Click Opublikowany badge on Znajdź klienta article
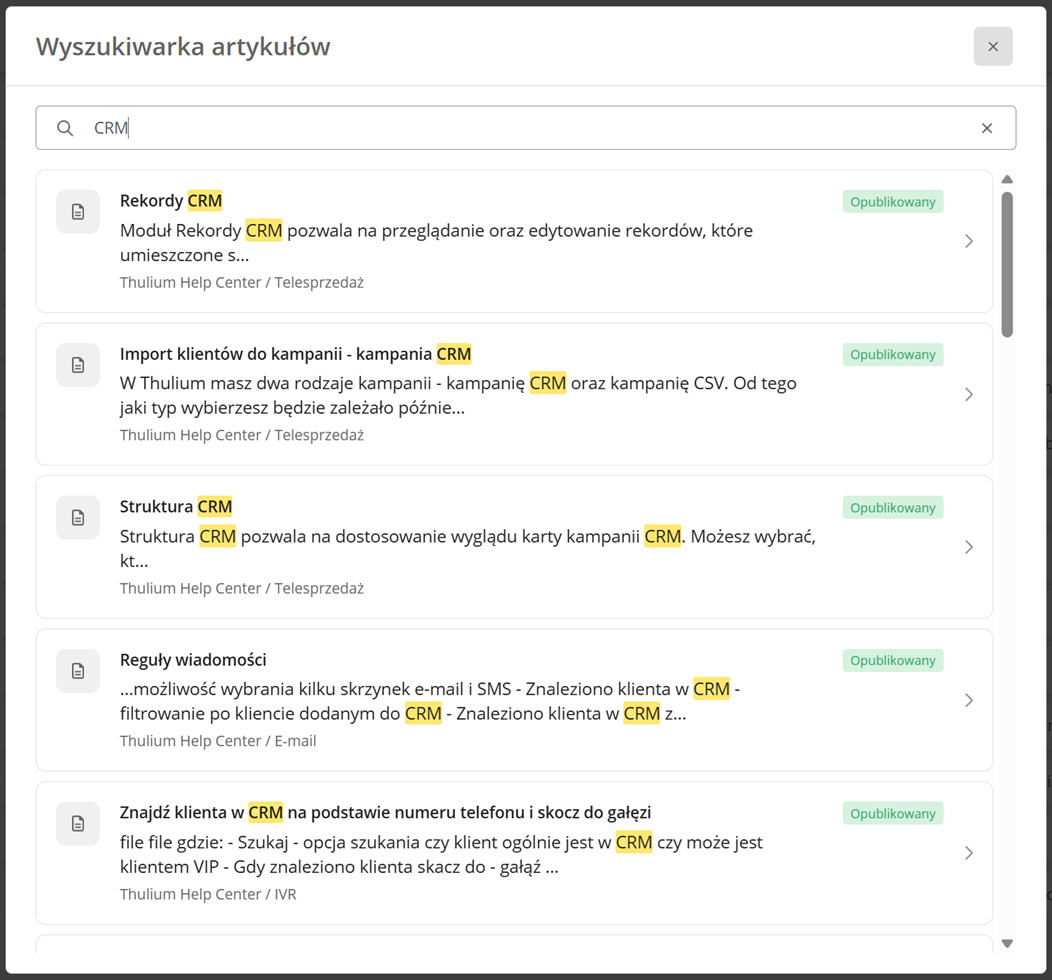1052x980 pixels. 893,814
